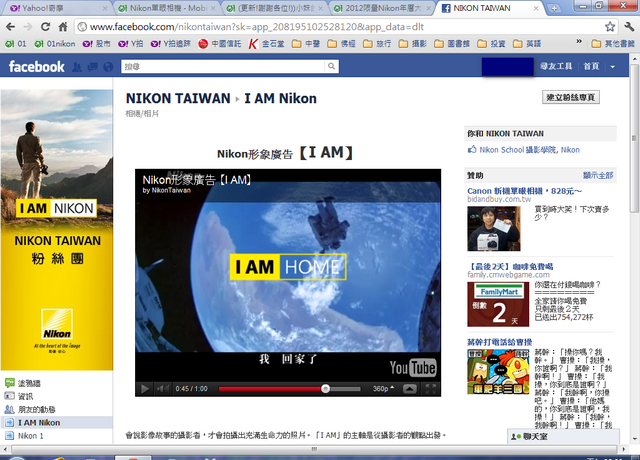Click the 建立粉絲專頁 button
Screen dimensions: 640x460
tap(571, 97)
